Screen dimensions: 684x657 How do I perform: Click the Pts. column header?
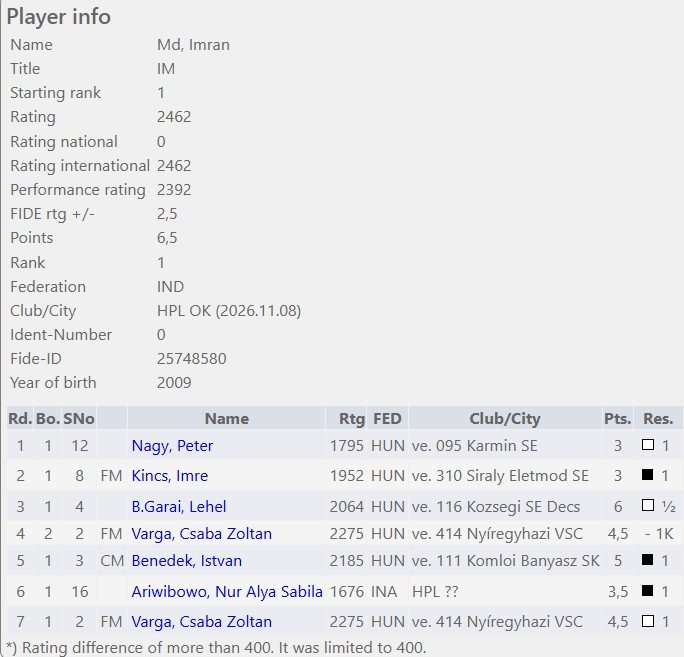pos(617,418)
